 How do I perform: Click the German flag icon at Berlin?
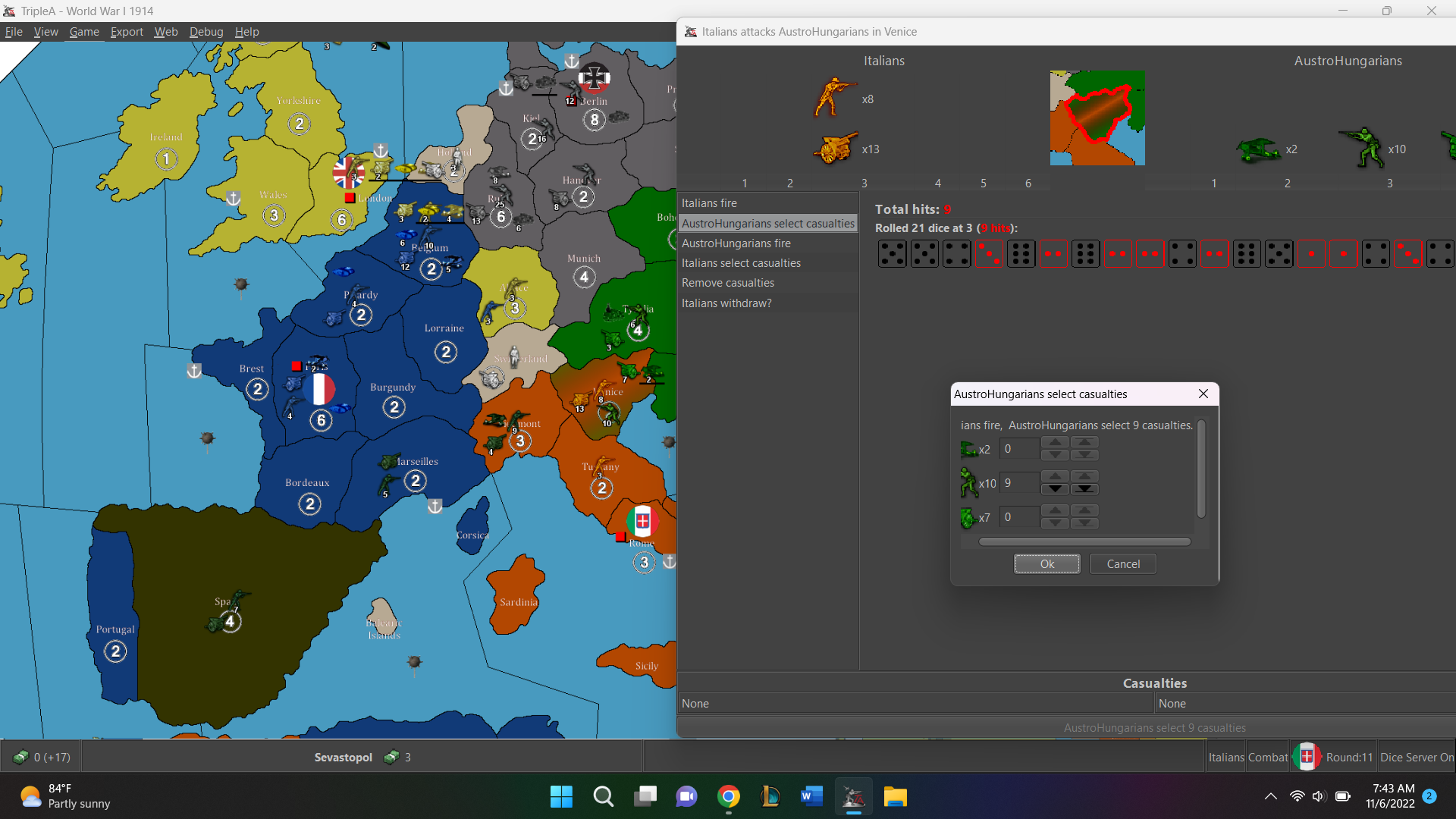pyautogui.click(x=594, y=77)
